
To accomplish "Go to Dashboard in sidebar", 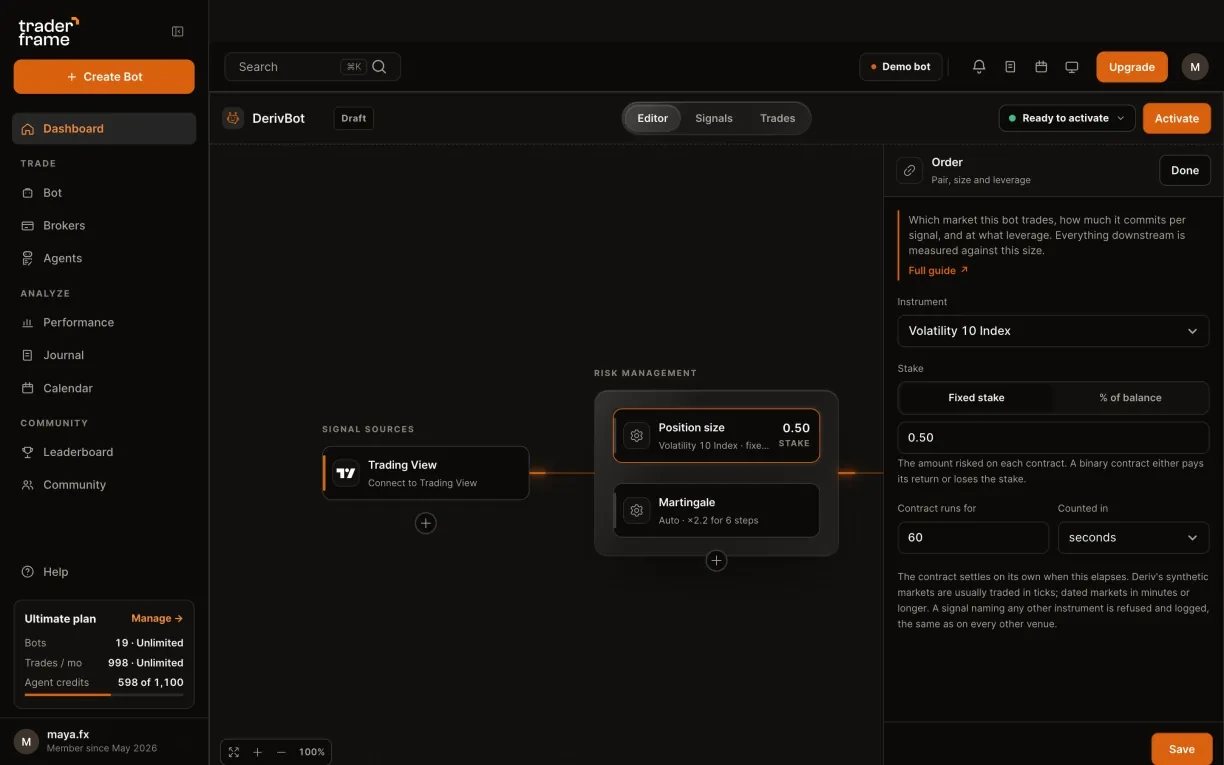I will [104, 129].
